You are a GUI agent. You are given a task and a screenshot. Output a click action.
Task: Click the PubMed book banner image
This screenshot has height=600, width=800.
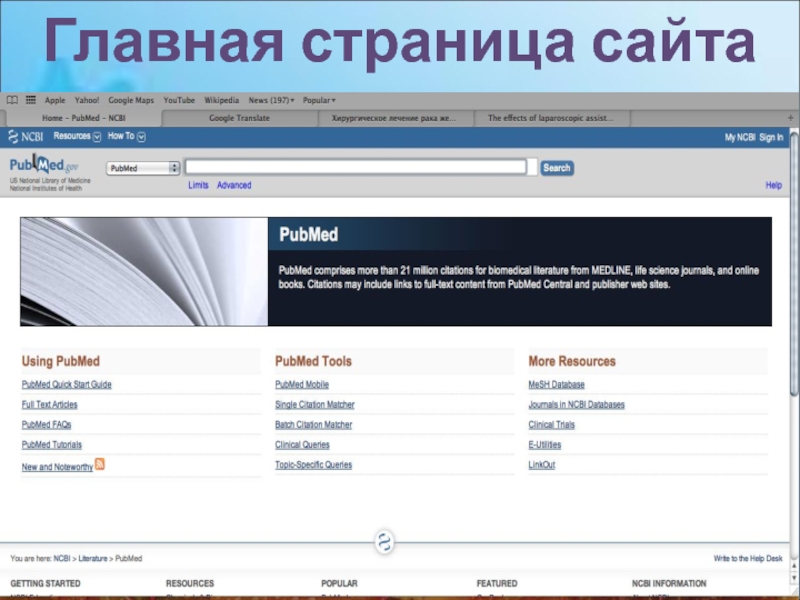point(144,271)
